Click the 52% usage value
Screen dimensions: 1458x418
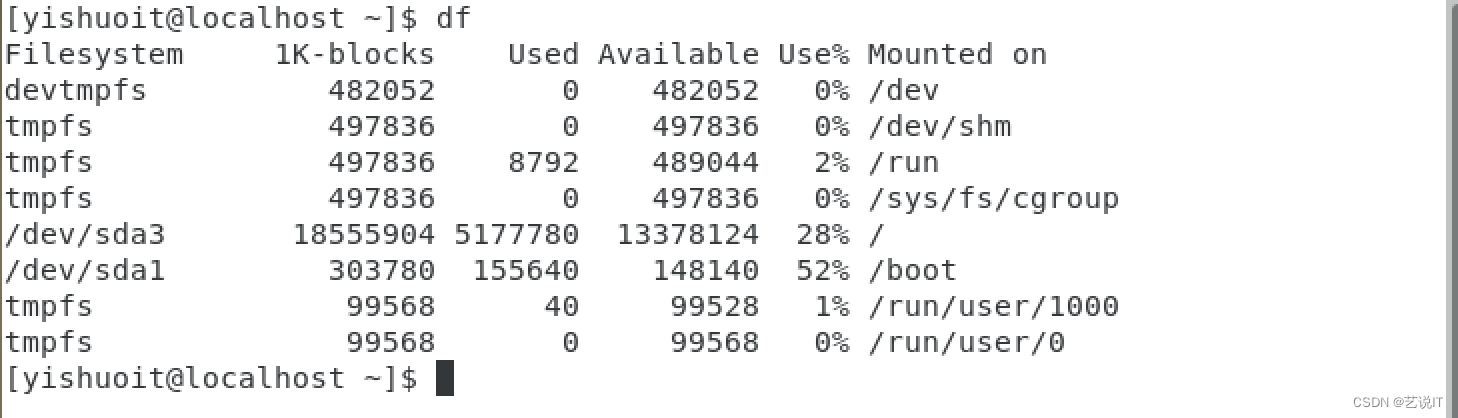point(822,270)
